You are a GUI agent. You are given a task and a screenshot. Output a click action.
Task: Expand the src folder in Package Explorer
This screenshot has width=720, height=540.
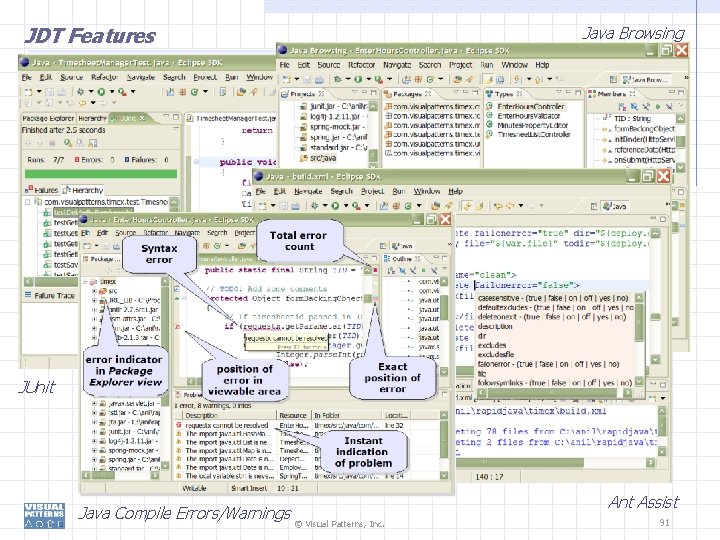94,291
